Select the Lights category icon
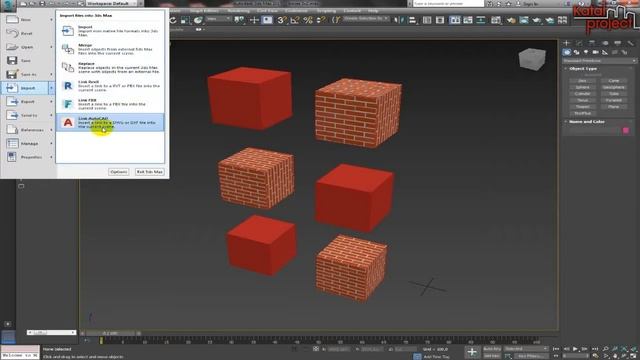The image size is (640, 360). [x=586, y=52]
